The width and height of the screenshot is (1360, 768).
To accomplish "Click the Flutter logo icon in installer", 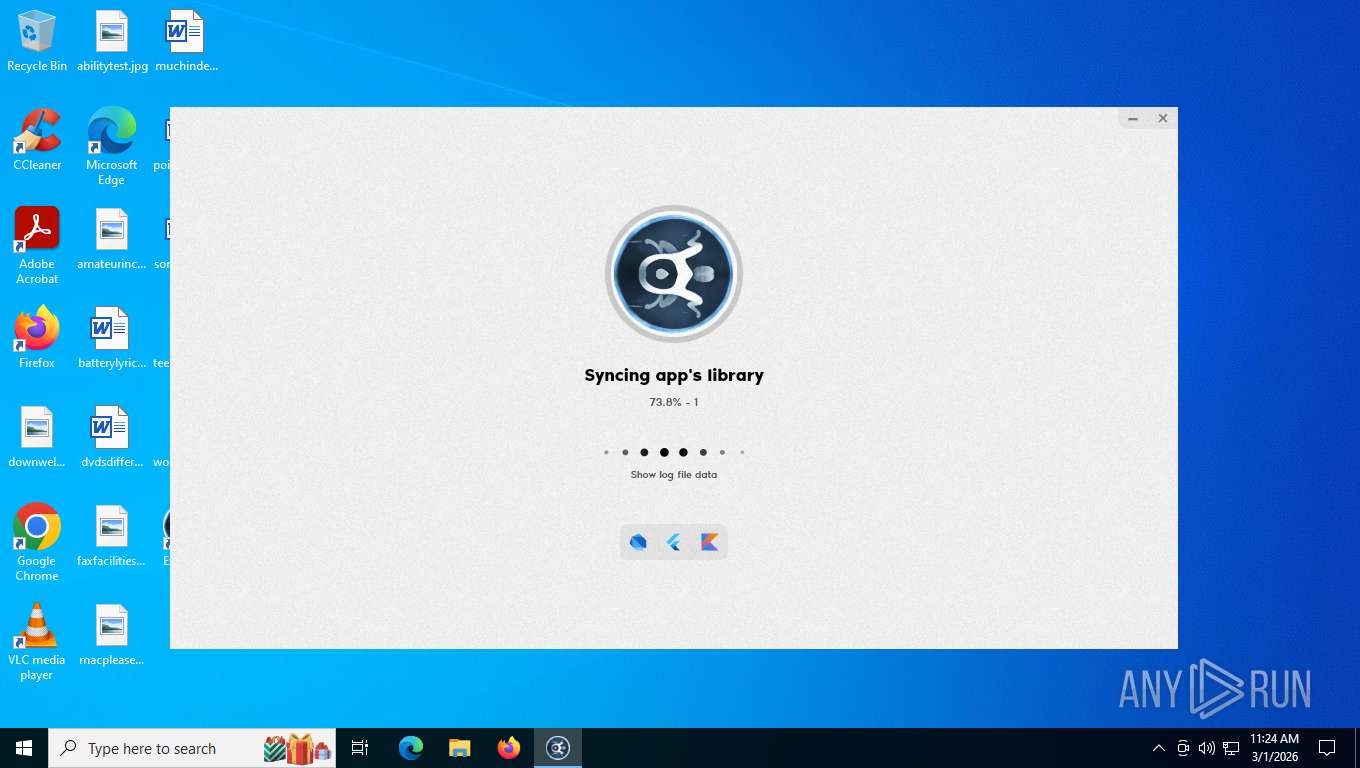I will click(674, 542).
